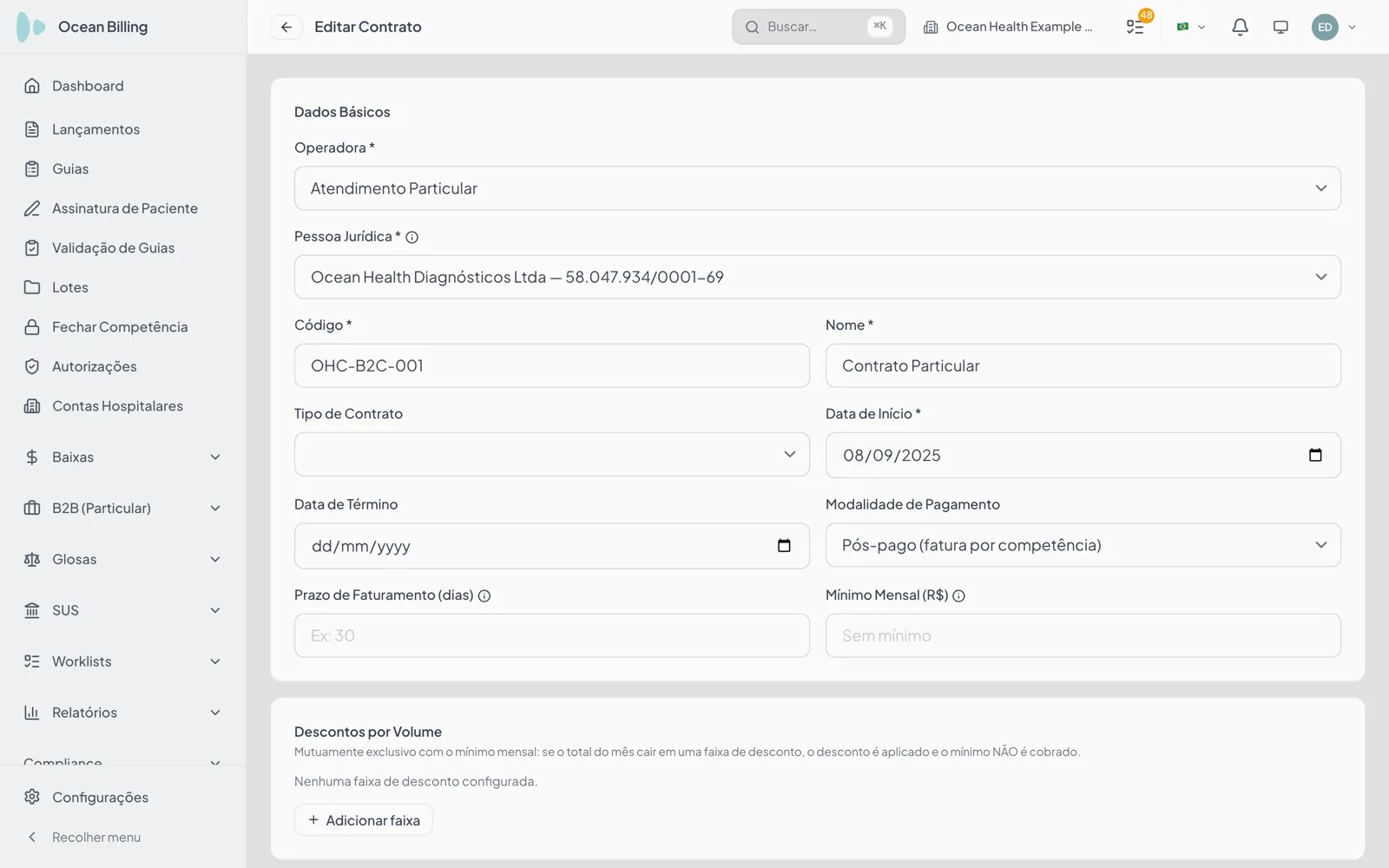Click the Prazo de Faturamento input
This screenshot has width=1389, height=868.
coord(551,635)
